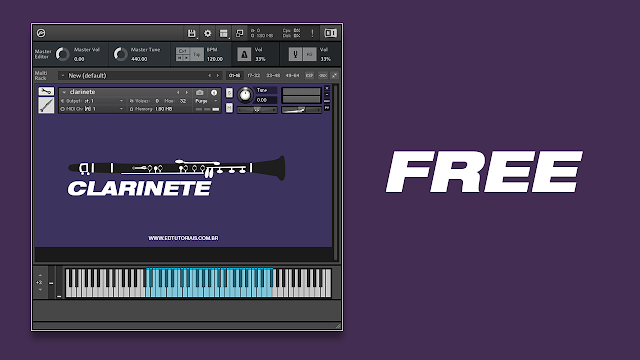Click the exclamation panic button
Viewport: 640px width, 360px height.
[312, 33]
